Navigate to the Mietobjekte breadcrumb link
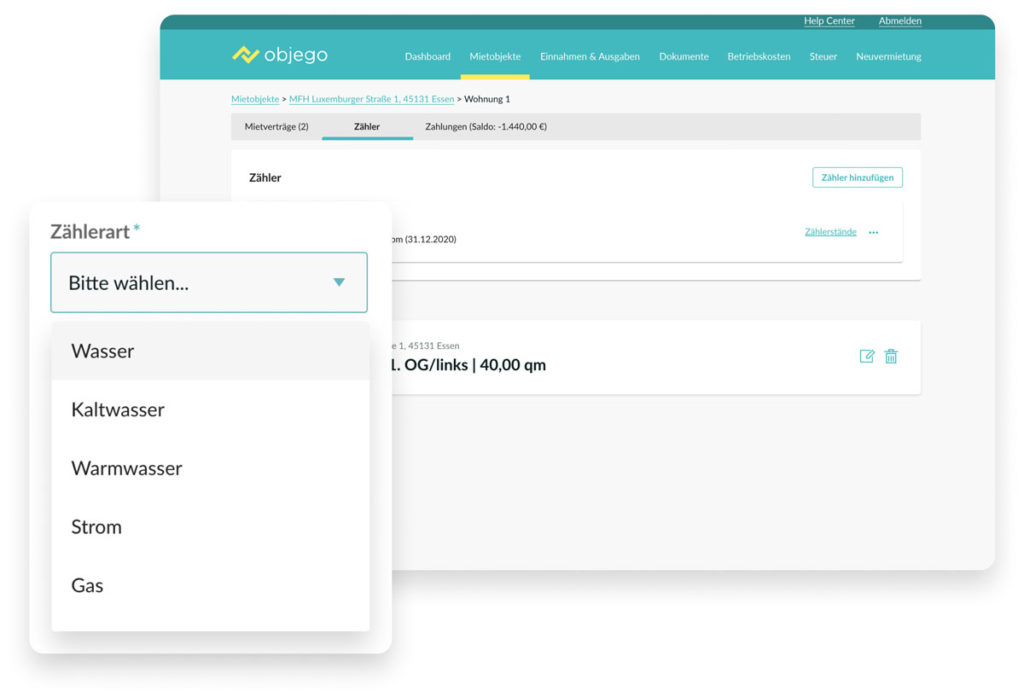The width and height of the screenshot is (1024, 697). [255, 99]
